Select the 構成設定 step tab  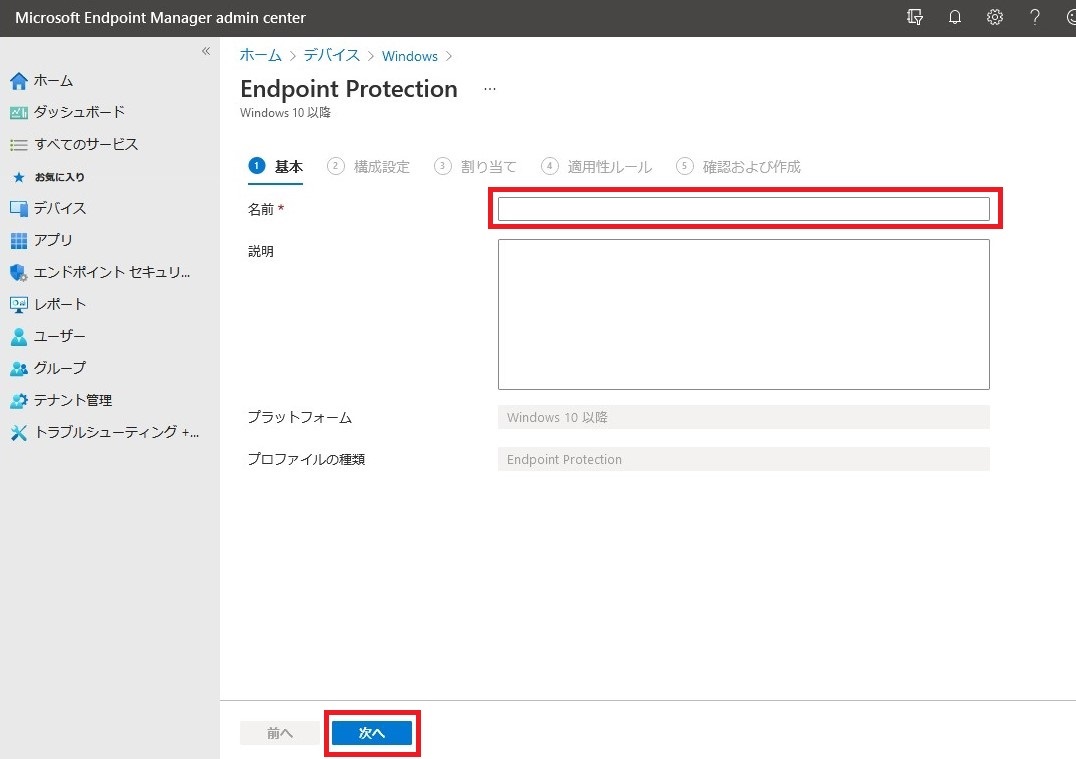(369, 167)
